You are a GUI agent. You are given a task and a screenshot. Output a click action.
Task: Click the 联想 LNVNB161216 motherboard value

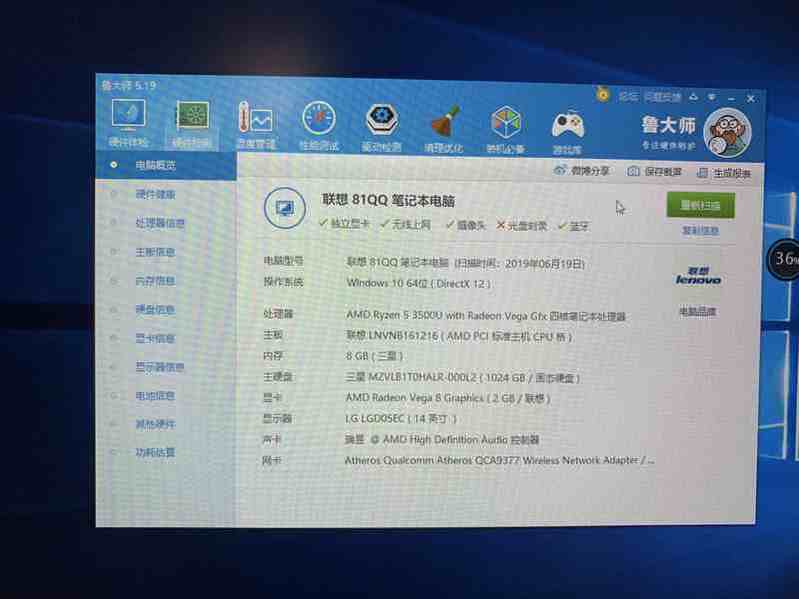tap(459, 336)
